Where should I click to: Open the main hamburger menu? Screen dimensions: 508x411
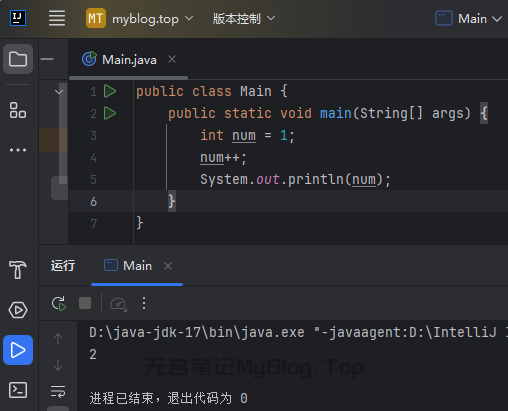point(57,18)
